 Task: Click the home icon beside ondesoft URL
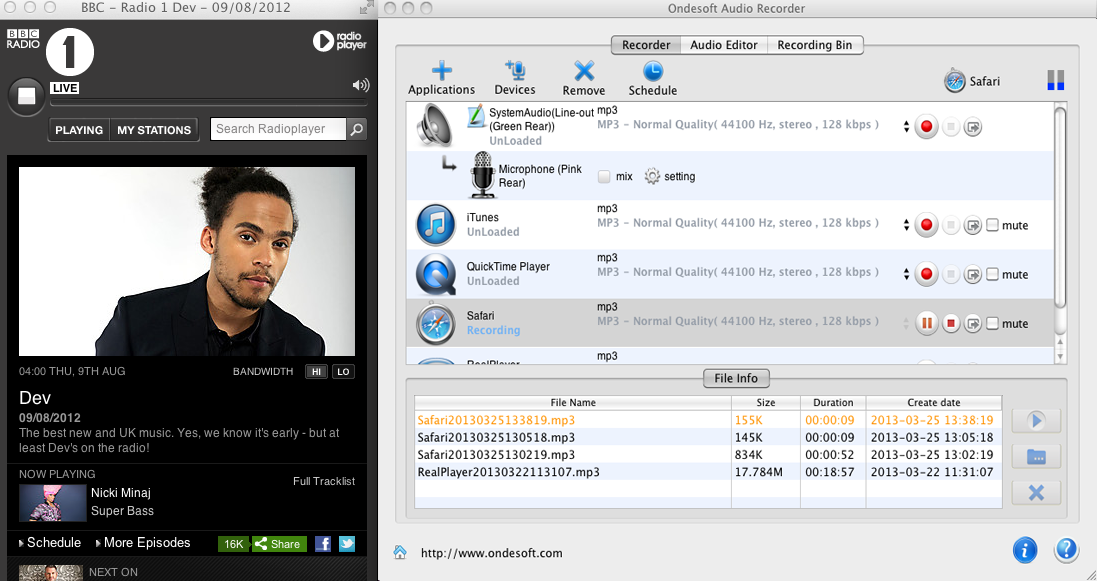400,552
